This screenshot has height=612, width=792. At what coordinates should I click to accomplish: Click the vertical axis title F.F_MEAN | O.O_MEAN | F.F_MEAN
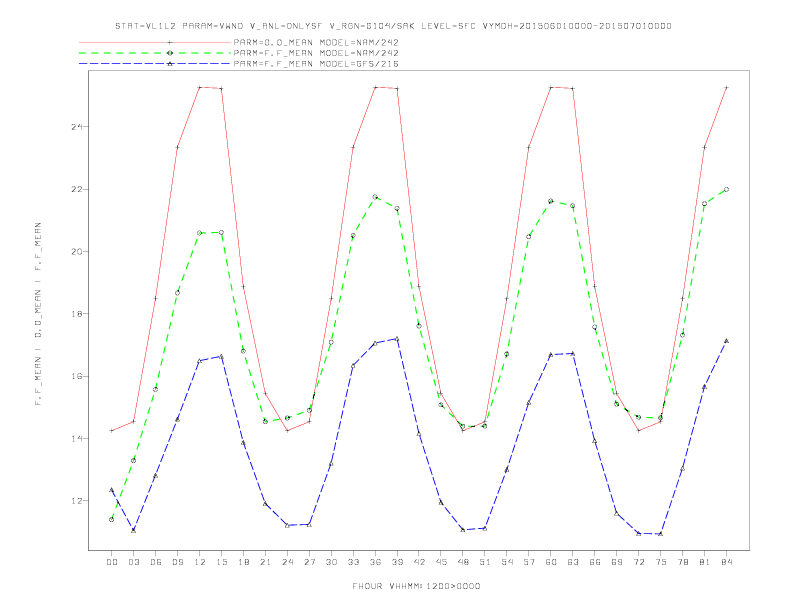coord(38,314)
